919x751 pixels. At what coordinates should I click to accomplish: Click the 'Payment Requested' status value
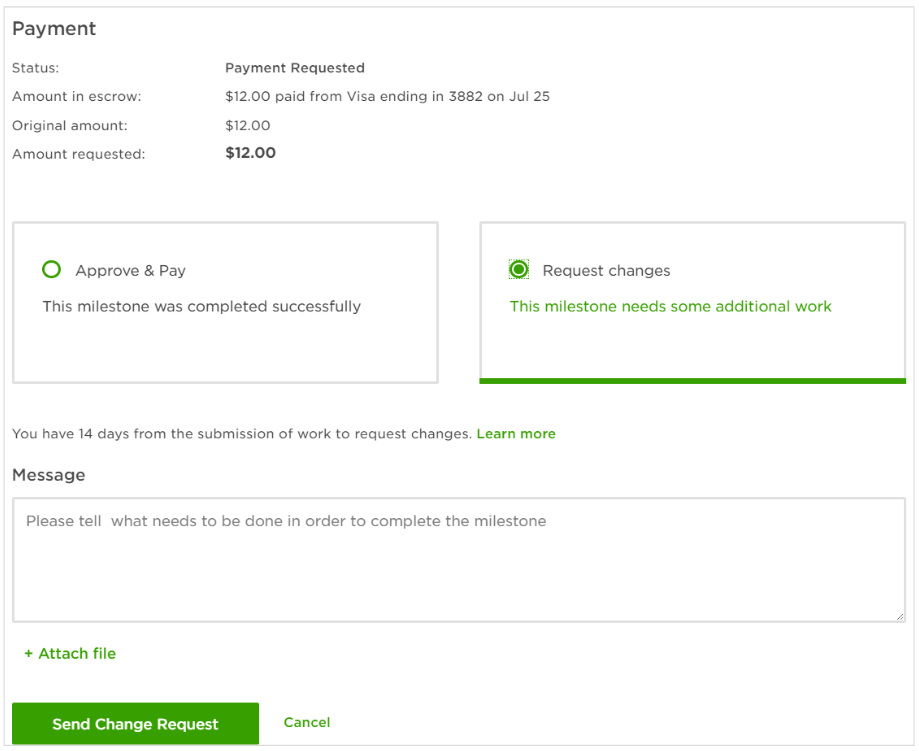point(294,69)
